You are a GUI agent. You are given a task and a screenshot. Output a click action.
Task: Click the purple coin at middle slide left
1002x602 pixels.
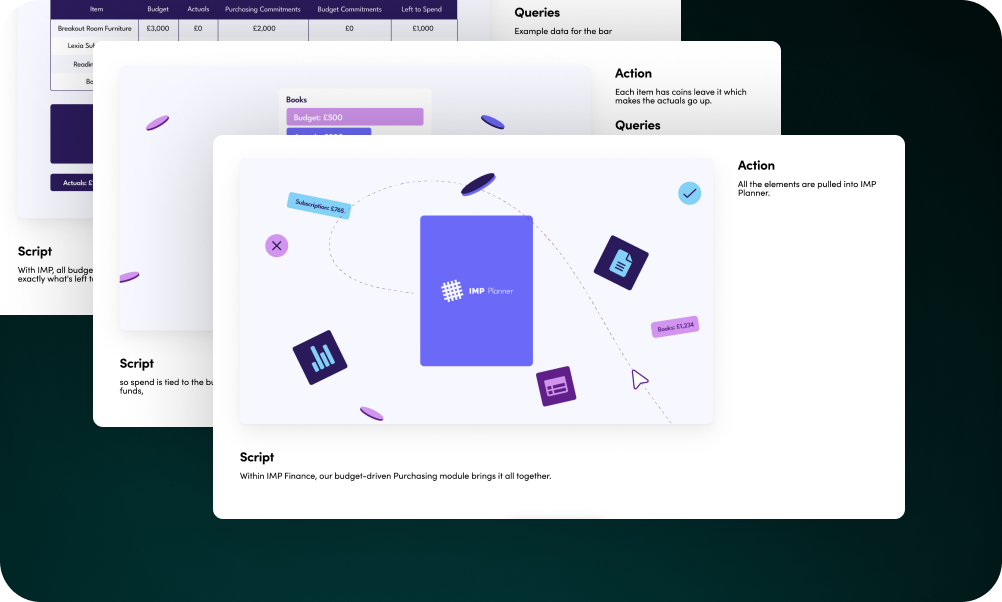pyautogui.click(x=157, y=123)
